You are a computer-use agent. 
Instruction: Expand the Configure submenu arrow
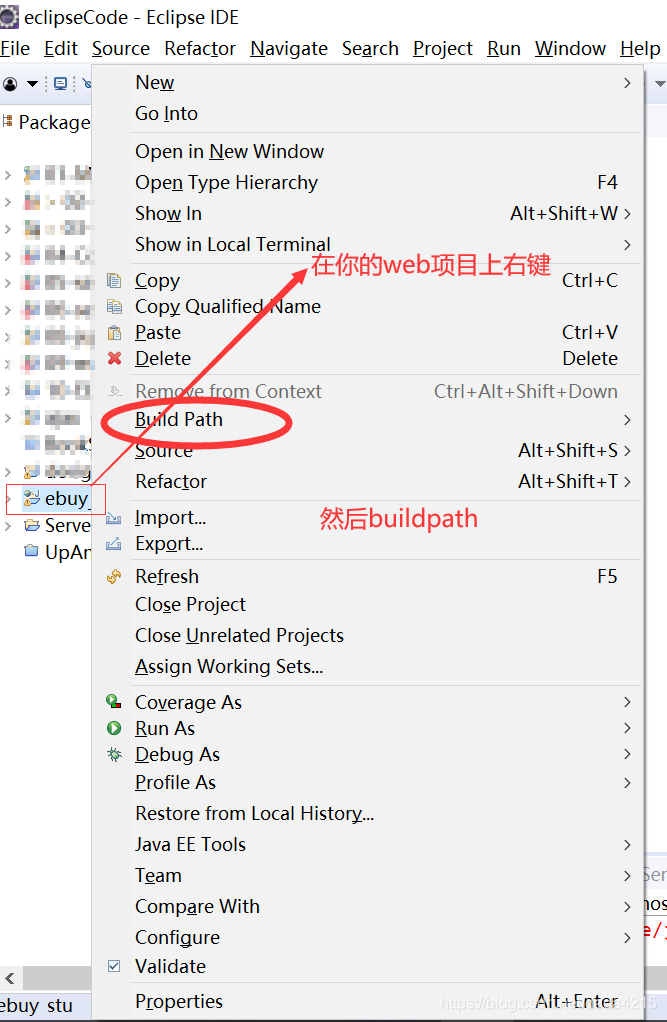[x=627, y=937]
